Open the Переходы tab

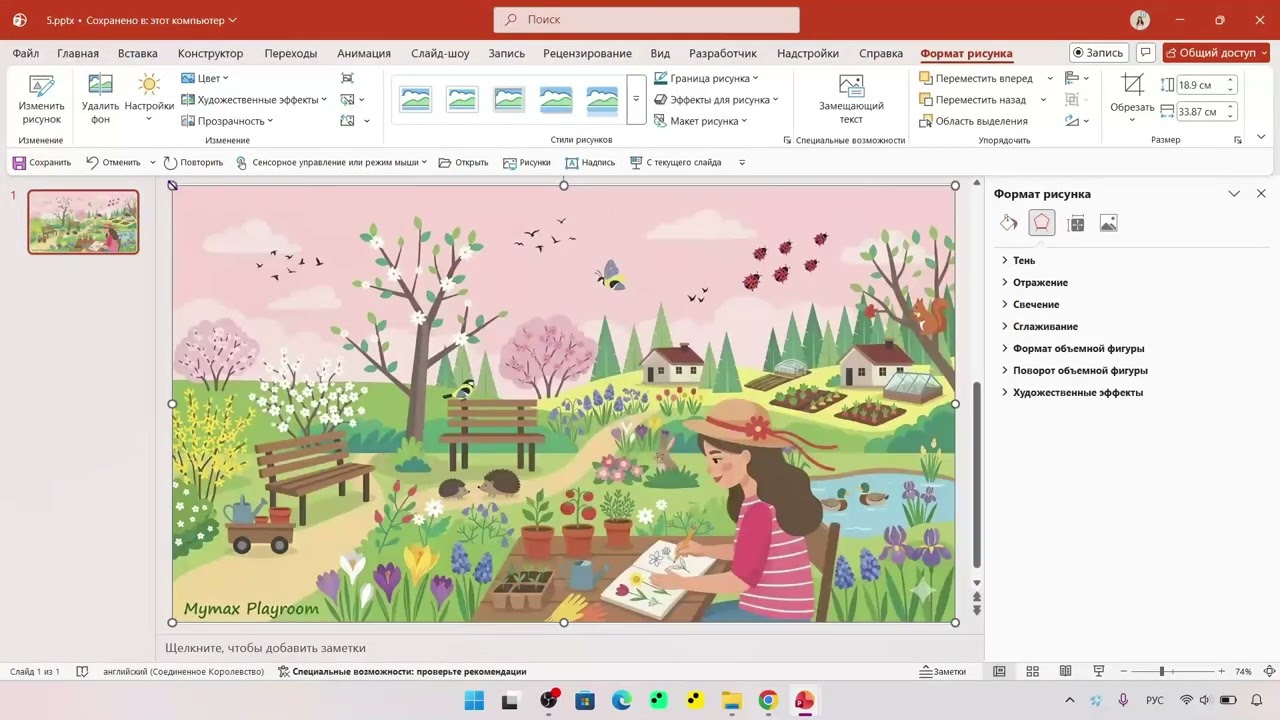(291, 53)
